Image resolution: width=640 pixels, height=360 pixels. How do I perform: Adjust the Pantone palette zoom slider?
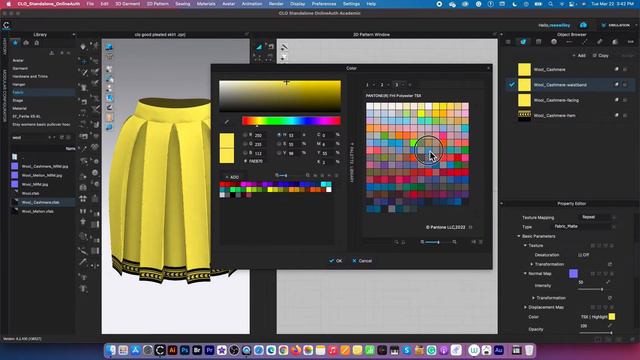(438, 242)
